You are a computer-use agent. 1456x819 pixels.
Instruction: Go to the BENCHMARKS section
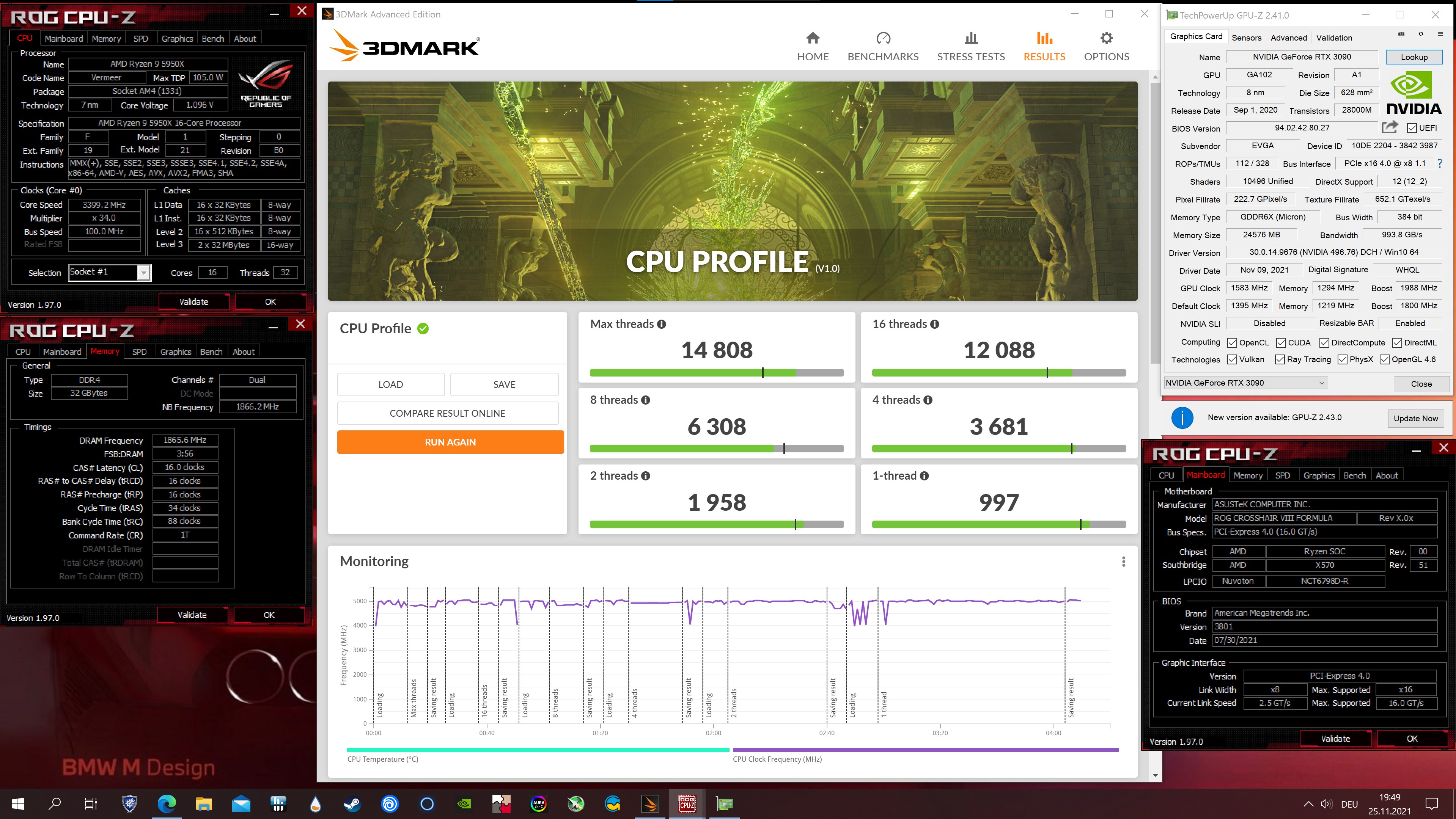point(883,46)
